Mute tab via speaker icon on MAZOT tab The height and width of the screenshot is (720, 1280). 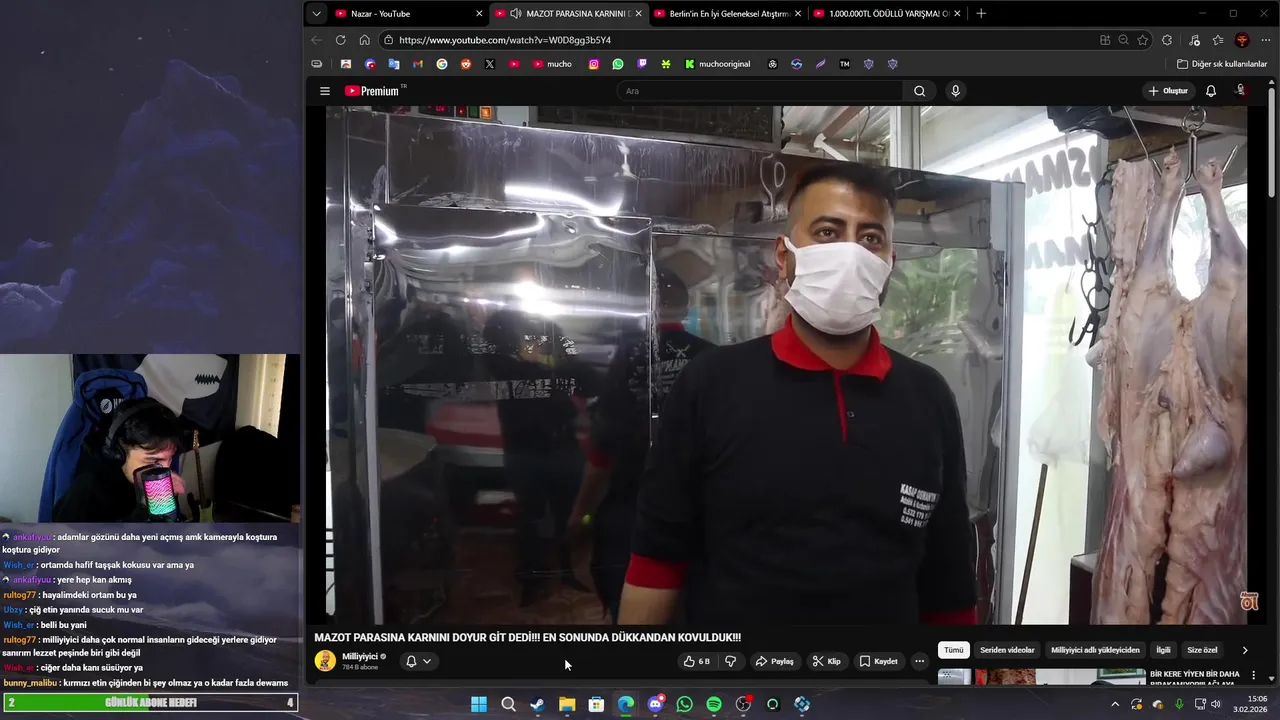pyautogui.click(x=515, y=13)
